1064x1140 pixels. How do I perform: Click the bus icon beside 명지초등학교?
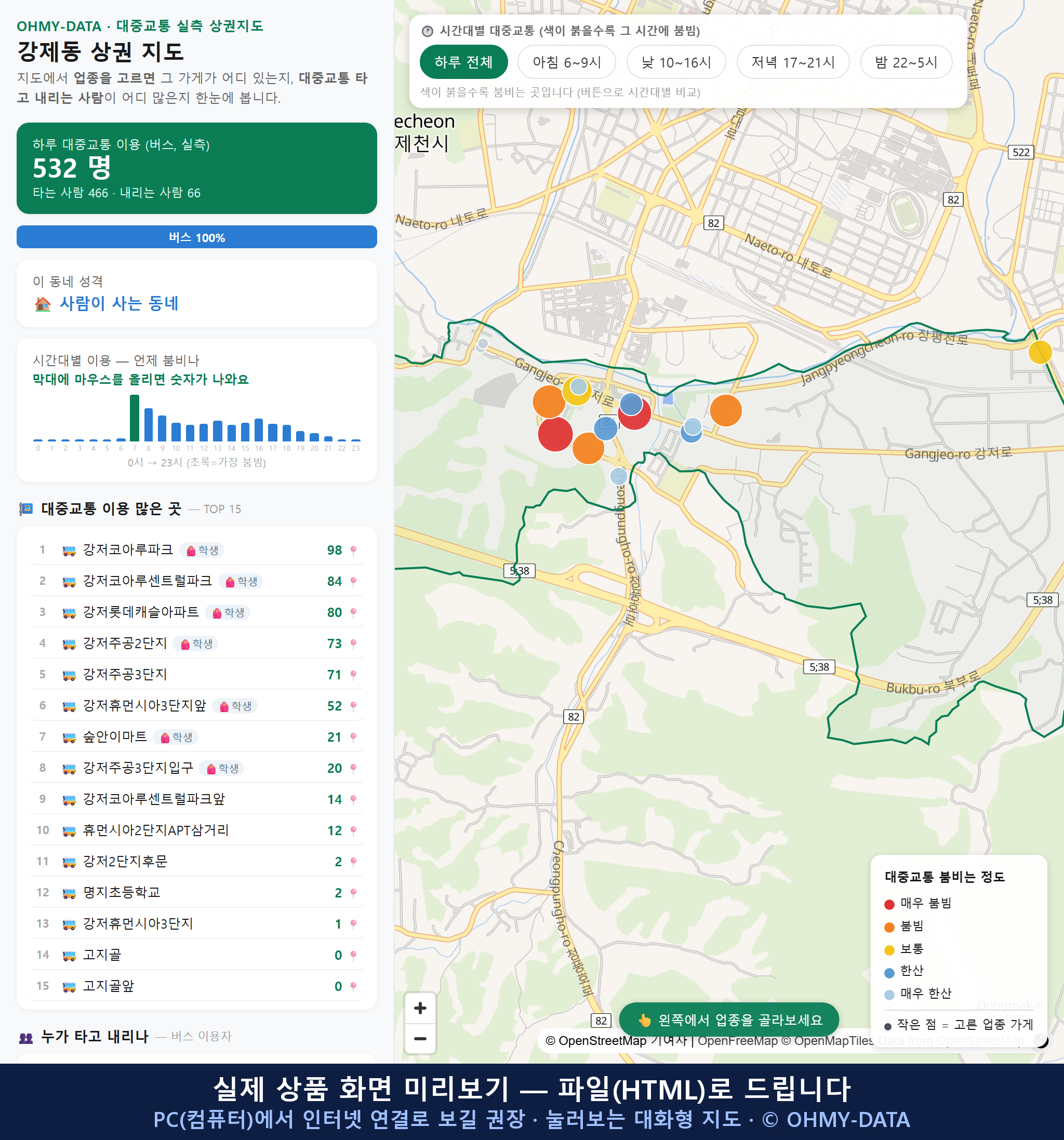(69, 893)
